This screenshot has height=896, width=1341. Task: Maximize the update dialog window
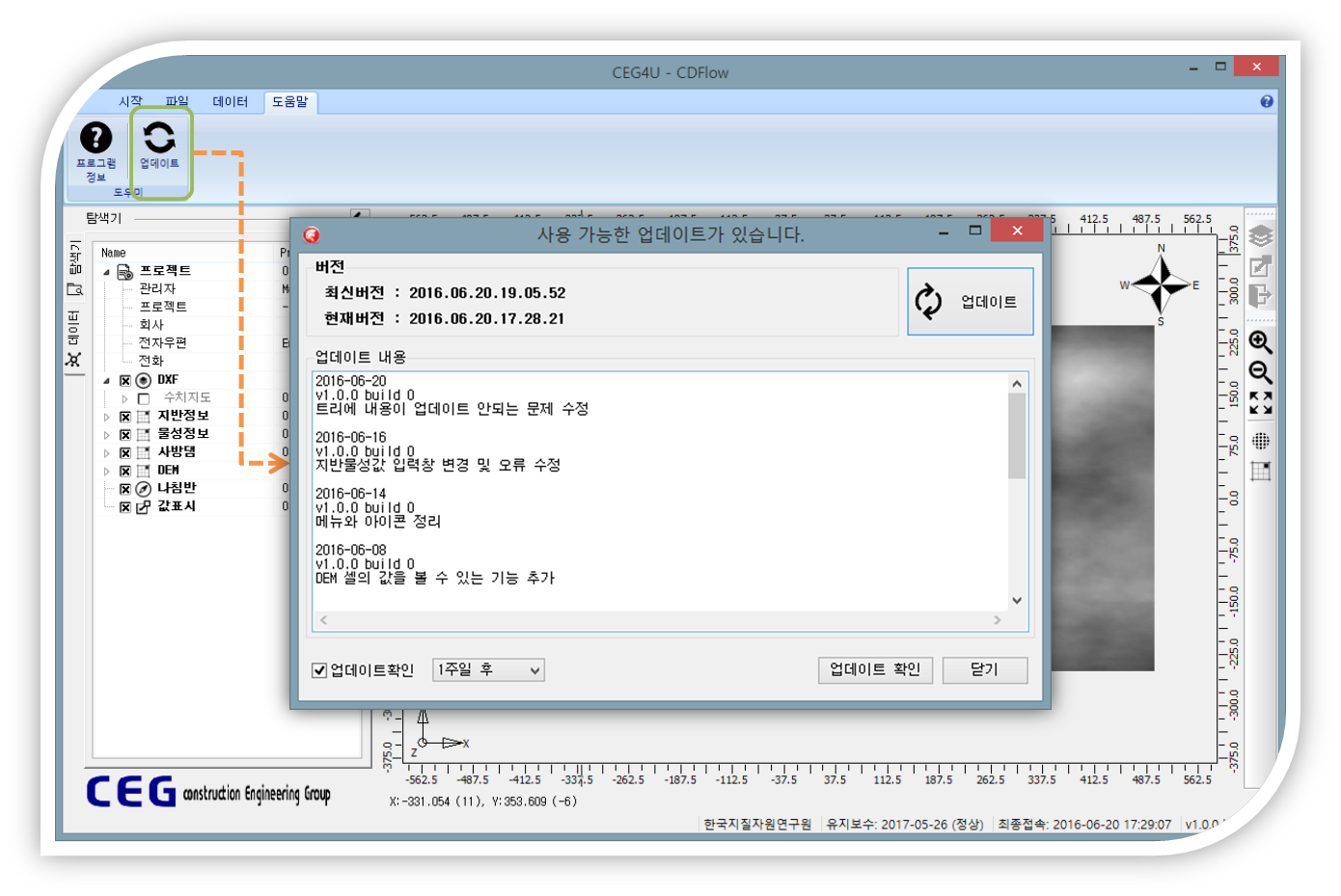point(975,230)
